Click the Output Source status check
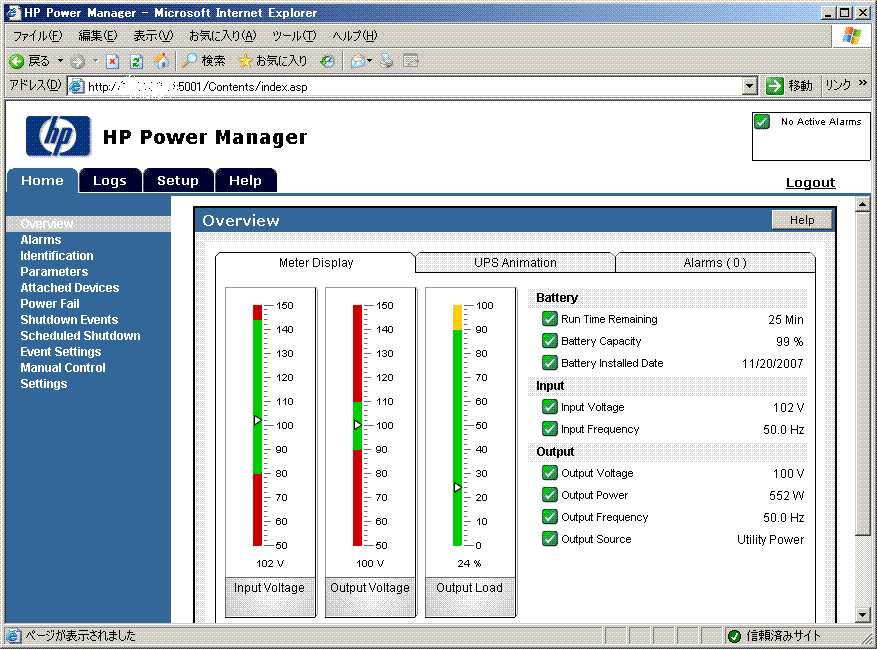Viewport: 877px width, 649px height. (549, 539)
